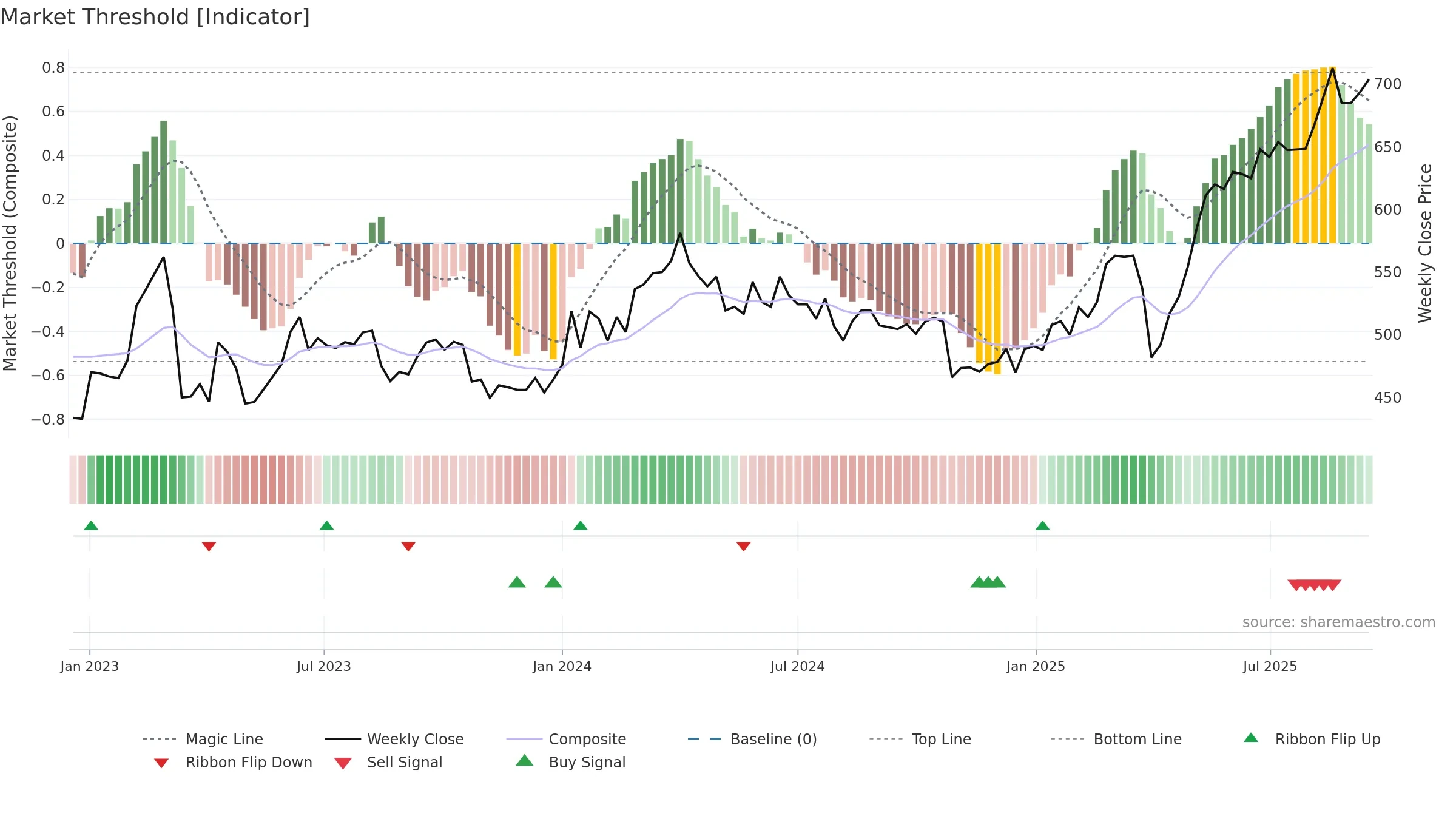1456x819 pixels.
Task: Click the 700 tick on the right price axis
Action: (x=1388, y=84)
